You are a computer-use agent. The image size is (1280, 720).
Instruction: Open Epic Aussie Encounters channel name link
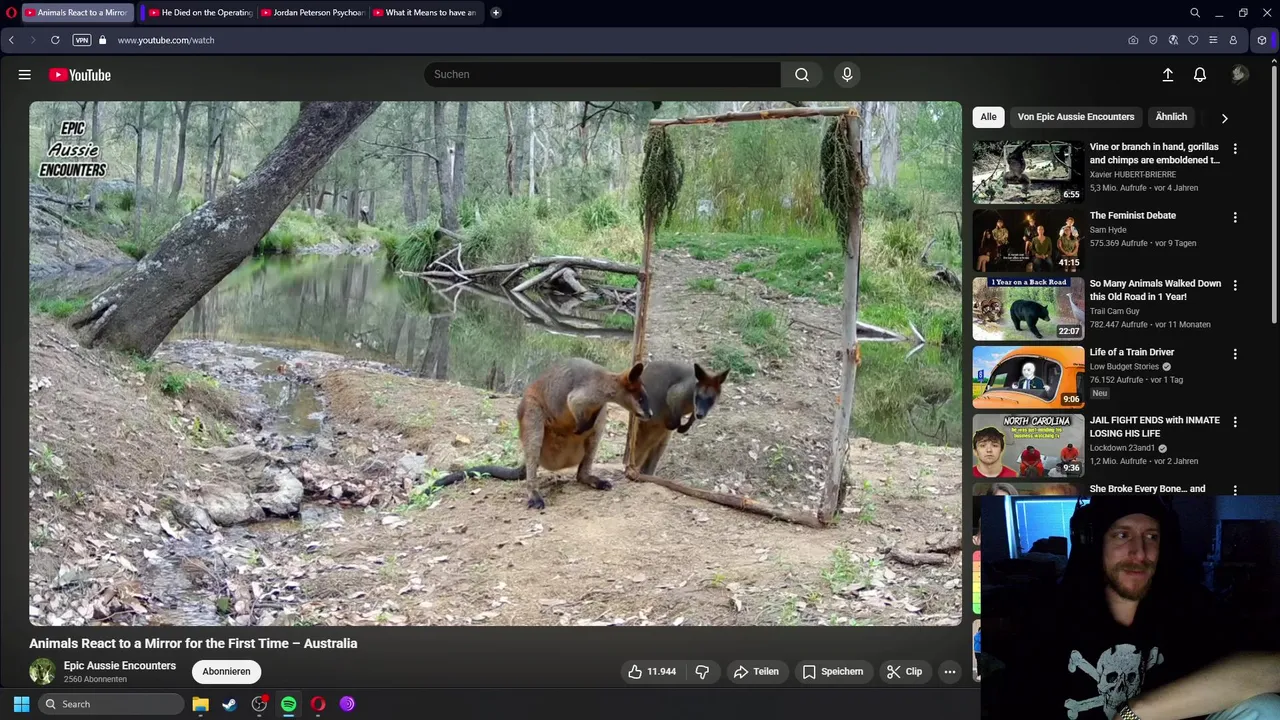point(120,666)
